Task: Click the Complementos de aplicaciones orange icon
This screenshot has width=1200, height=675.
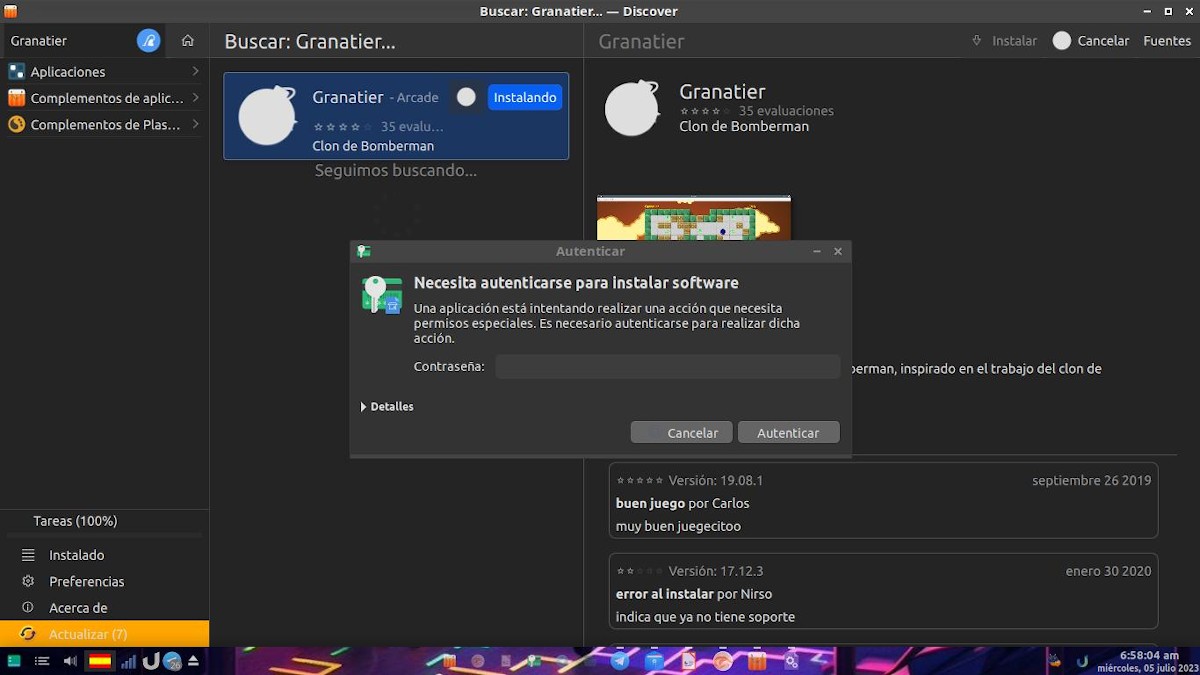Action: pos(16,98)
